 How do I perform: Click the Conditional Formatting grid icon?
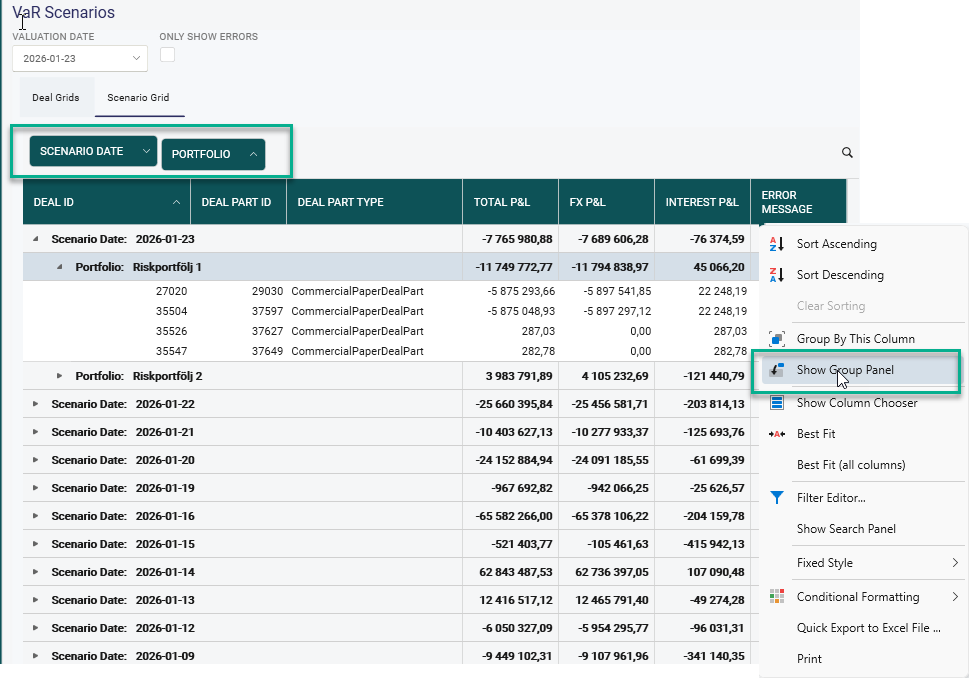tap(777, 597)
